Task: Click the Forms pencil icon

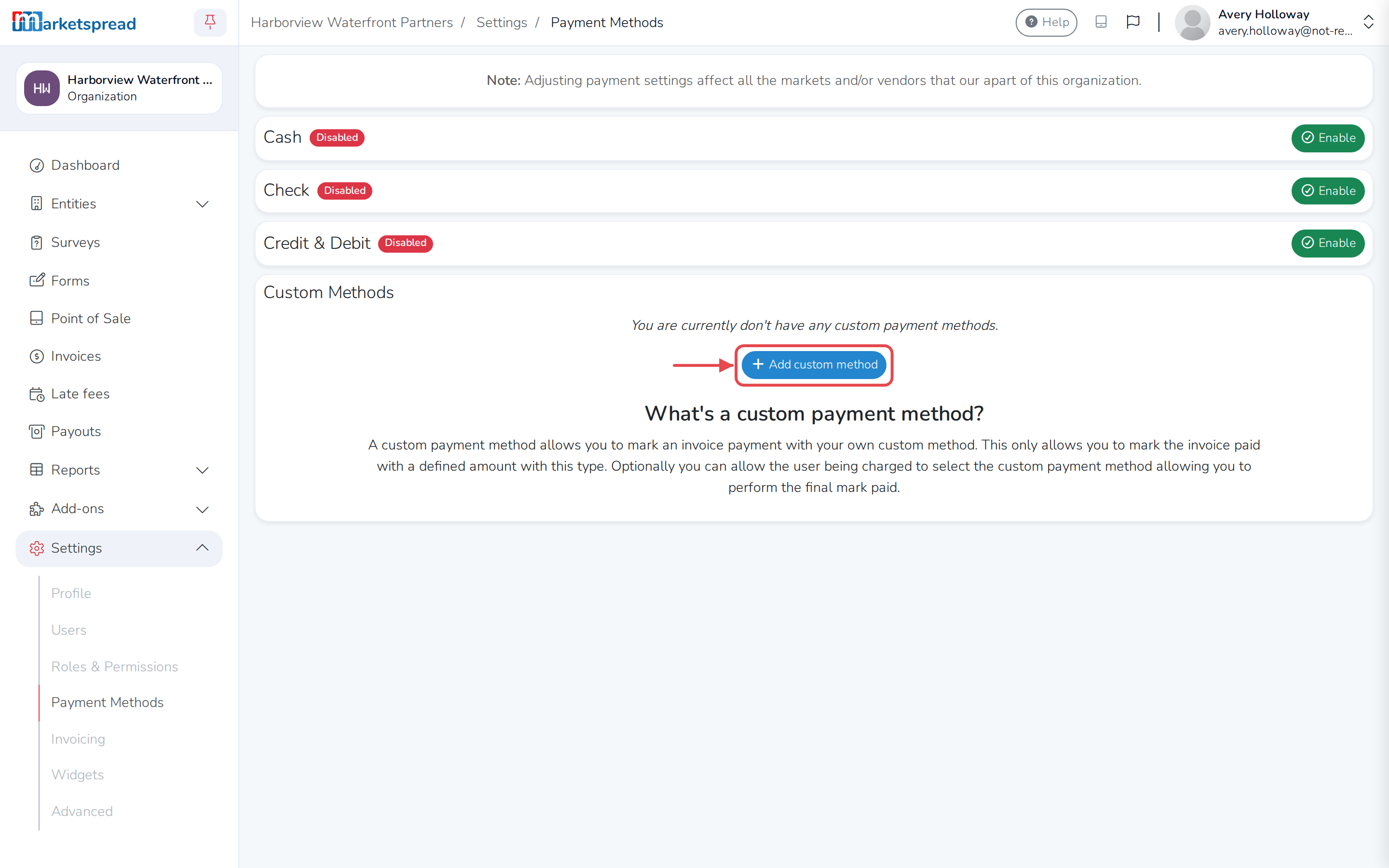Action: 37,280
